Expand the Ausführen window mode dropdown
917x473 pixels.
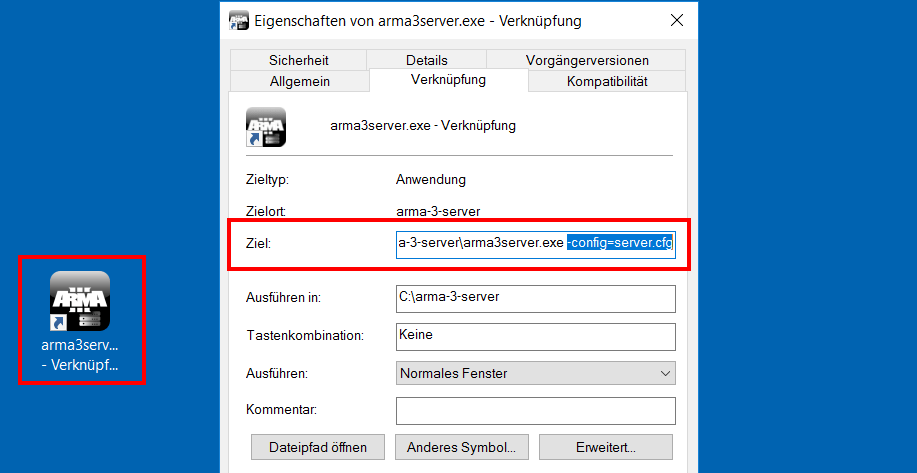click(x=536, y=373)
